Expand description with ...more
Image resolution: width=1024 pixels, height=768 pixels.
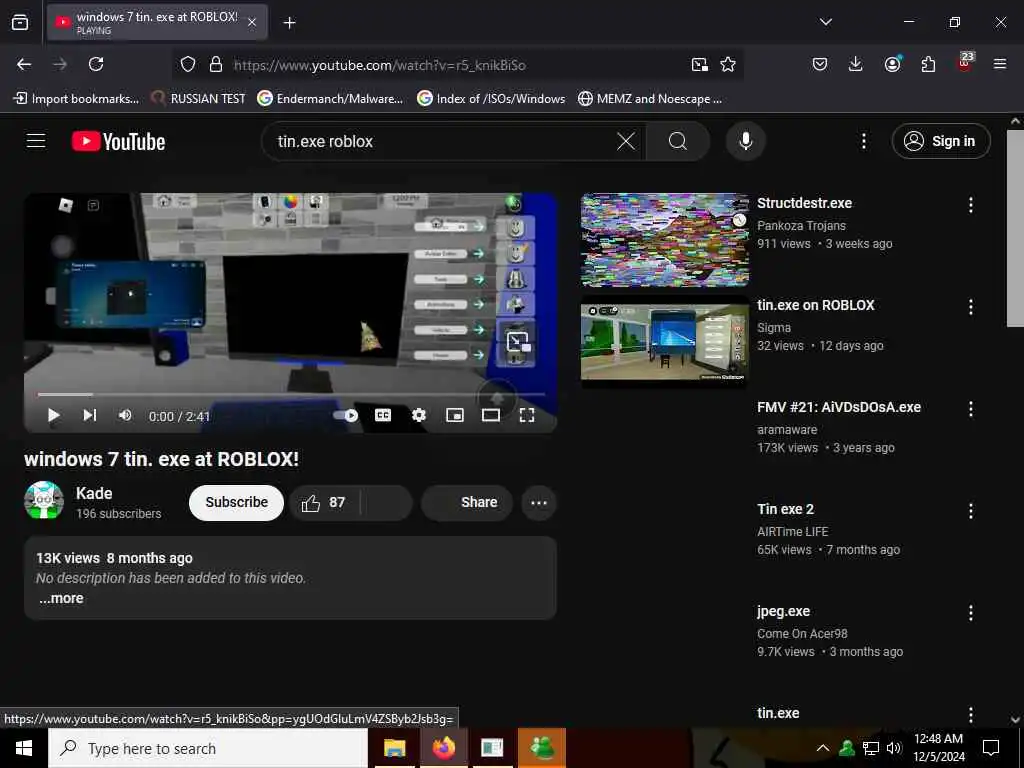(x=61, y=598)
